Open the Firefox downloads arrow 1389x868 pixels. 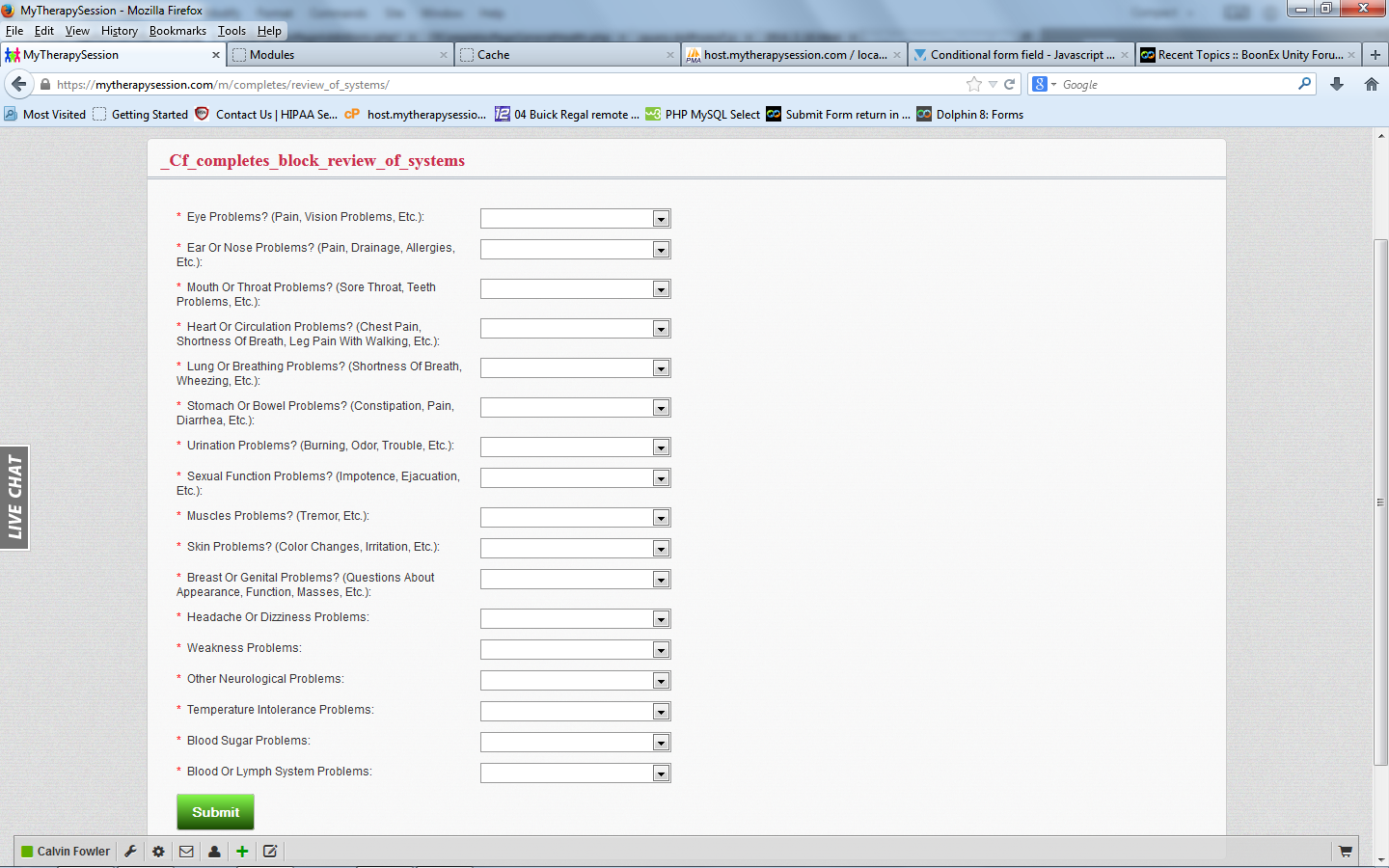pyautogui.click(x=1337, y=85)
